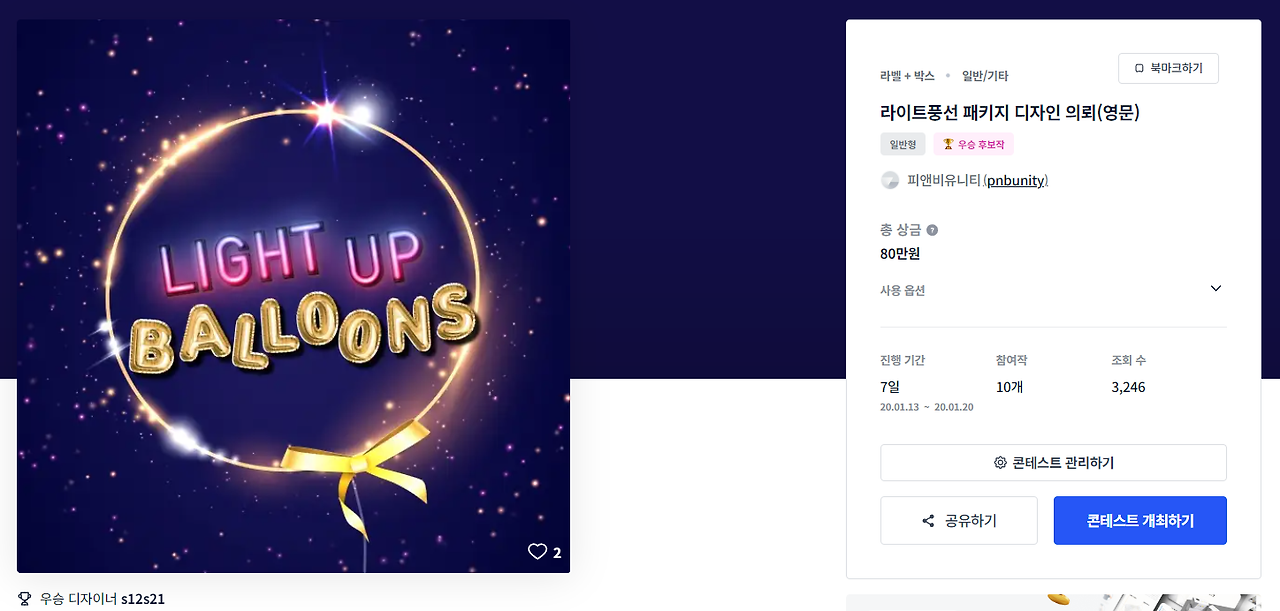Viewport: 1280px width, 611px height.
Task: Click the trophy icon in 우승 후보작 badge
Action: [948, 144]
